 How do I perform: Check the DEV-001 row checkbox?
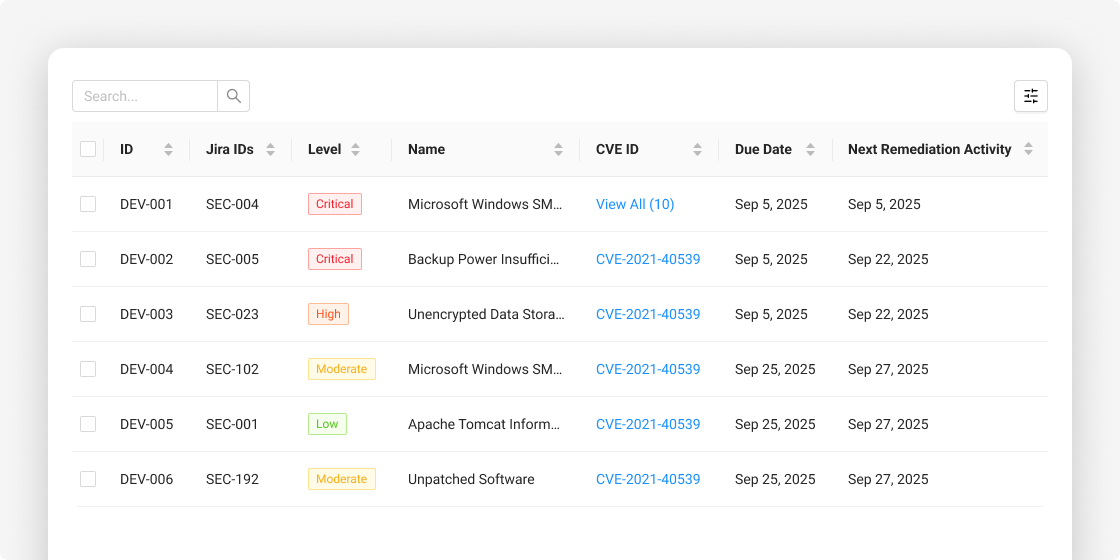pyautogui.click(x=88, y=204)
